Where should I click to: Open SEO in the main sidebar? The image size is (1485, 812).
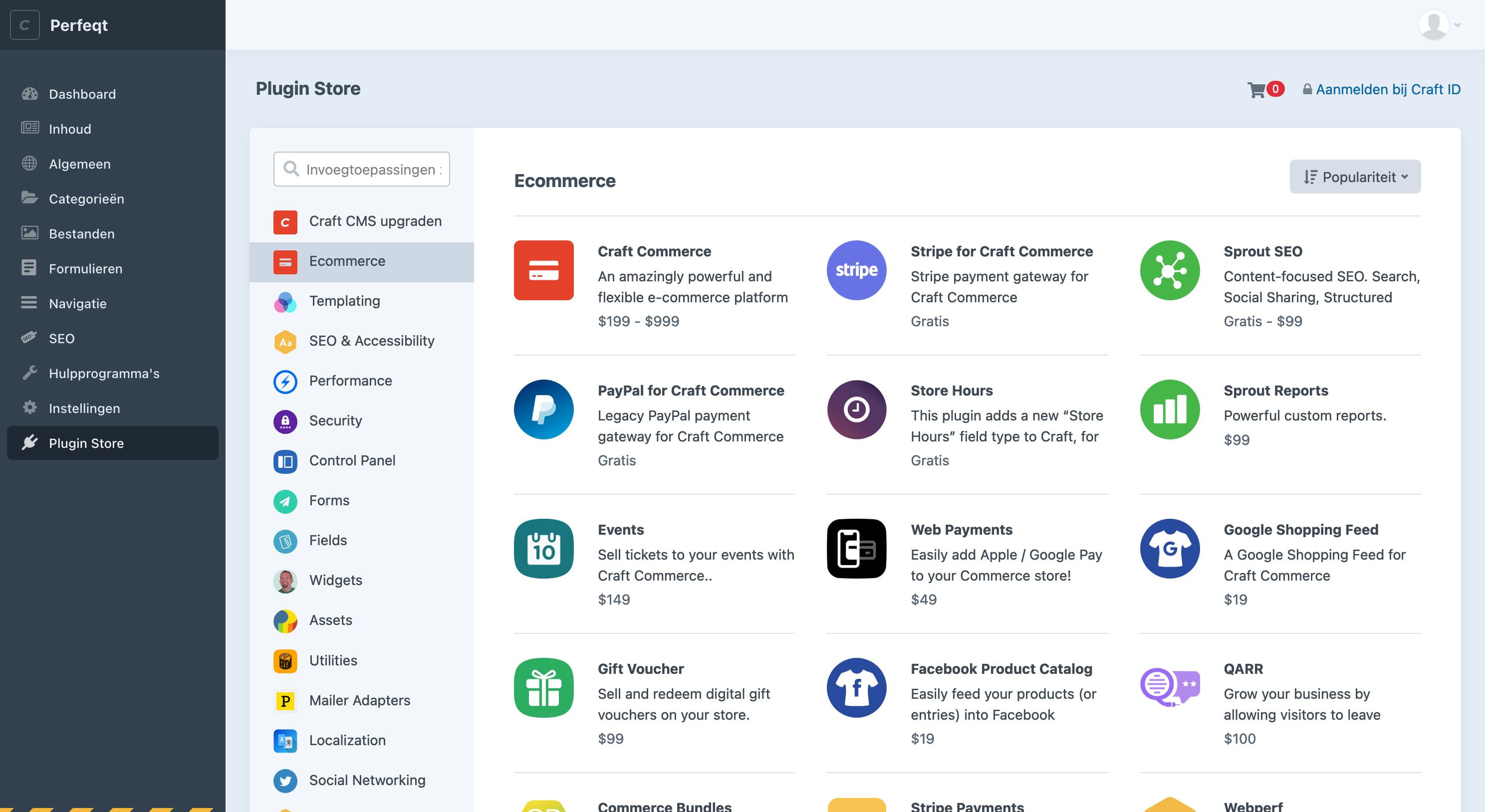(x=112, y=338)
